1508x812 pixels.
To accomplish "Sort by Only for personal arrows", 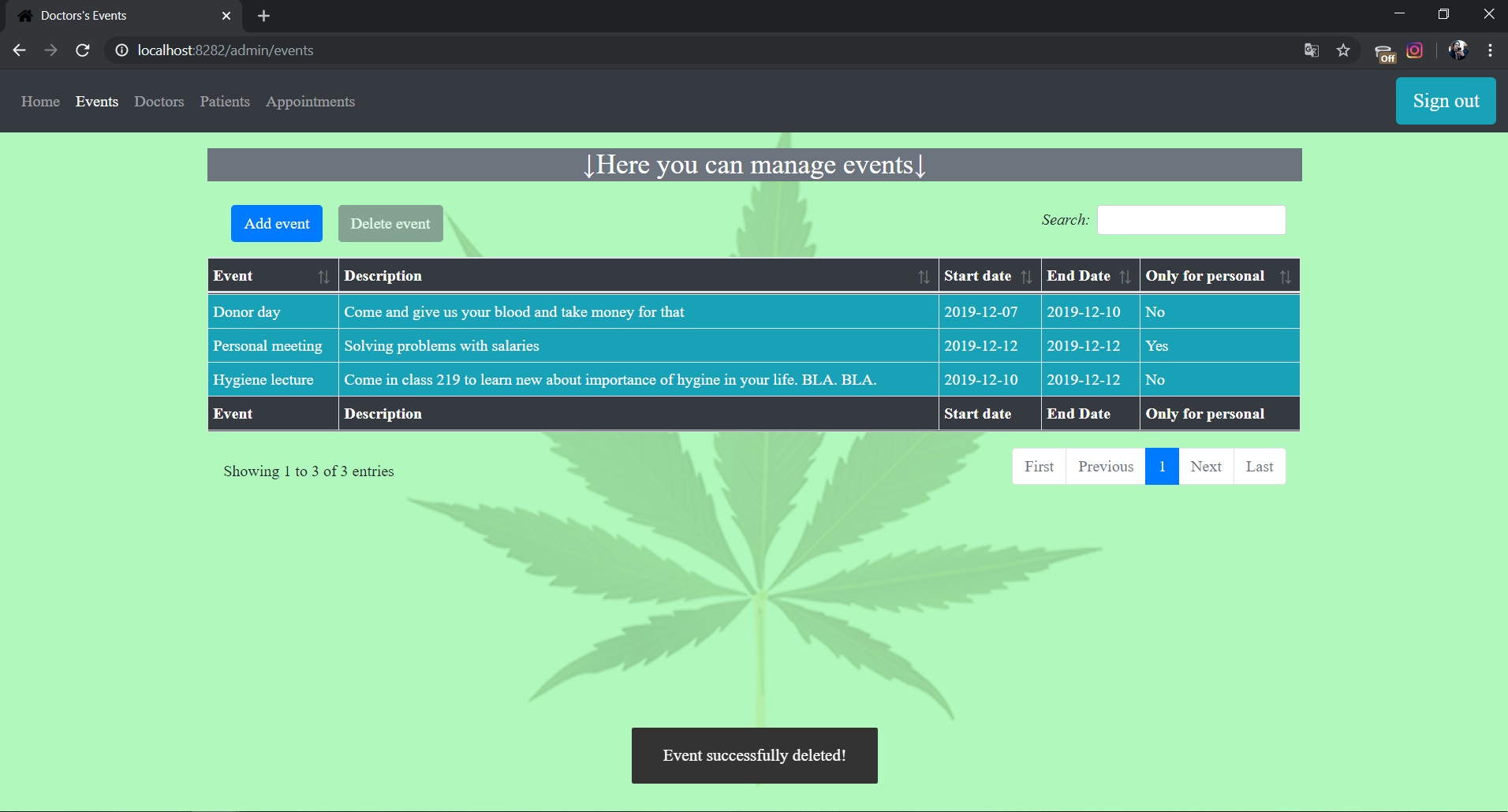I will coord(1285,277).
